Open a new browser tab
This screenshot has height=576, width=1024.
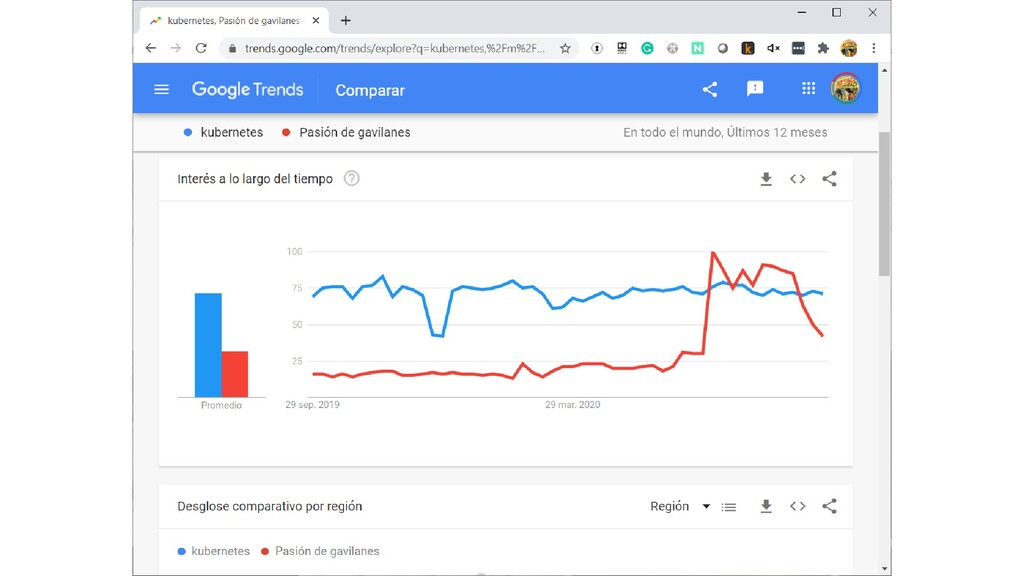(x=346, y=20)
